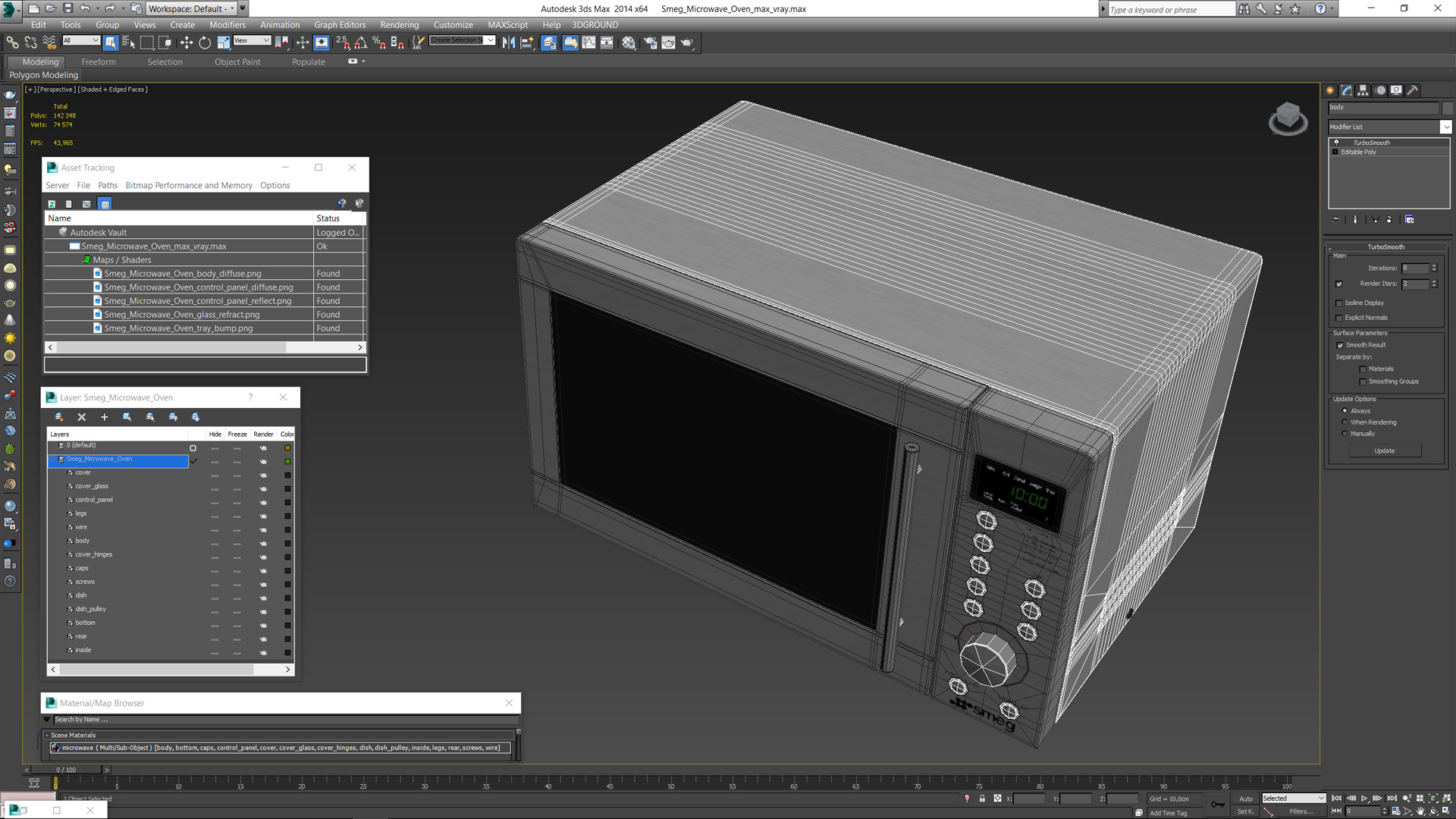Open the Motion command panel tab
The height and width of the screenshot is (819, 1456).
pyautogui.click(x=1380, y=90)
